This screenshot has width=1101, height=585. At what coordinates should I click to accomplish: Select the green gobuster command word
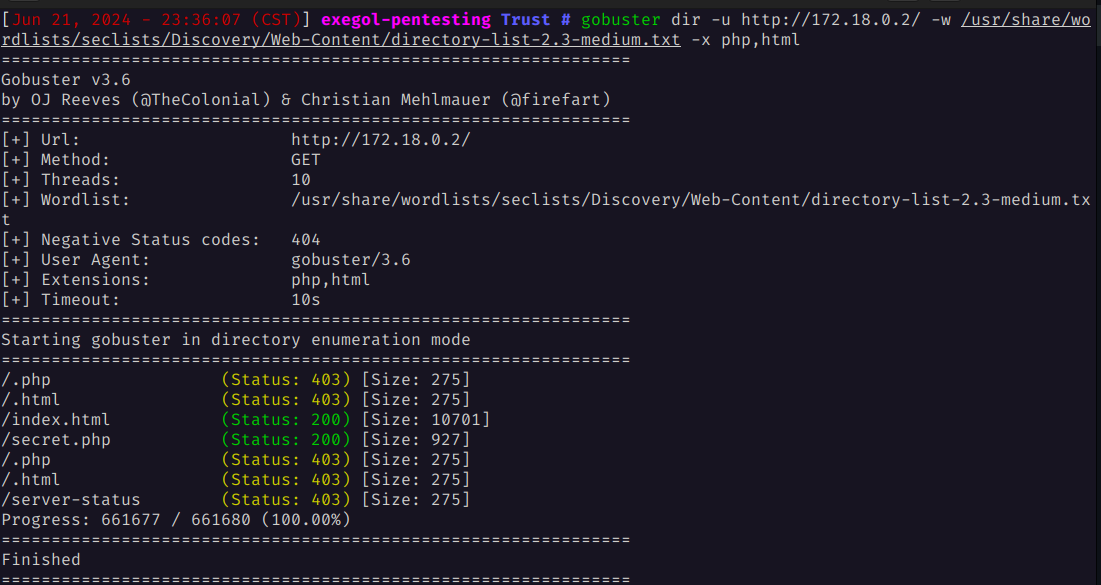click(621, 20)
